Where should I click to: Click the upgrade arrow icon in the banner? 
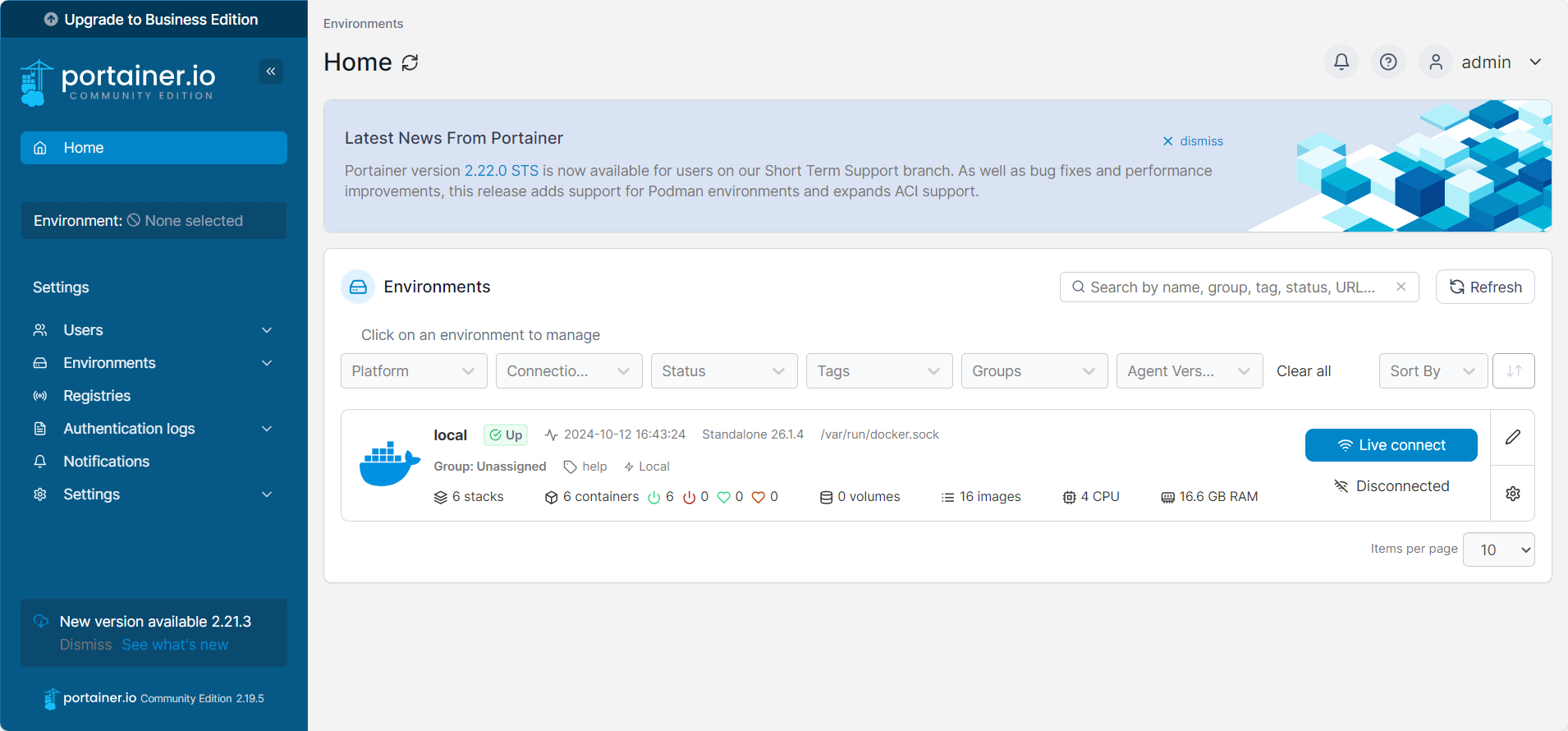coord(51,19)
